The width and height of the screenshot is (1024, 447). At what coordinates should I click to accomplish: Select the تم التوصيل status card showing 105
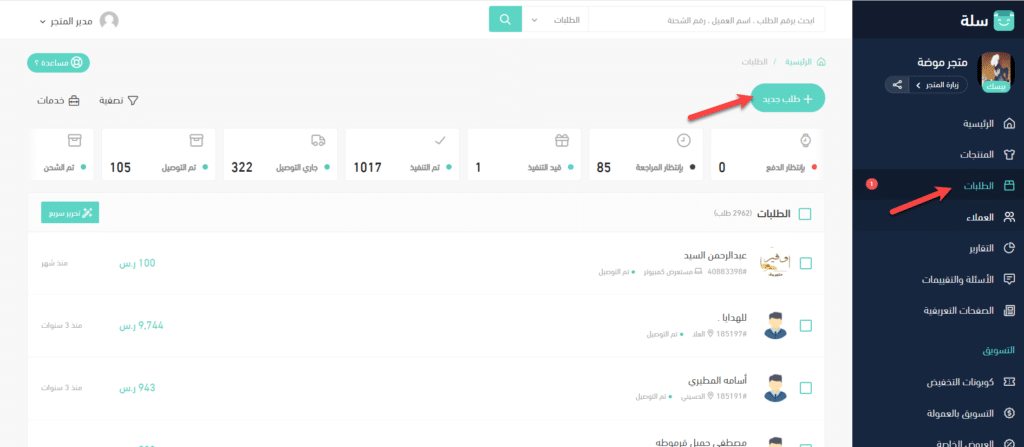pos(159,154)
